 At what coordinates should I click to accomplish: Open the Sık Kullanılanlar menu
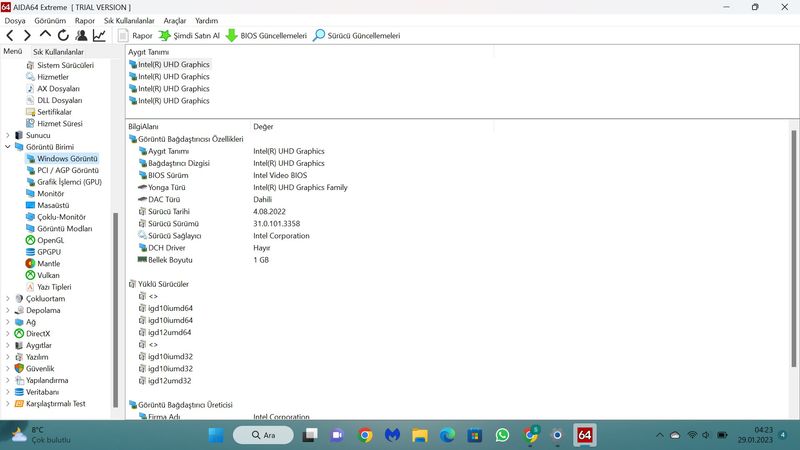(129, 20)
